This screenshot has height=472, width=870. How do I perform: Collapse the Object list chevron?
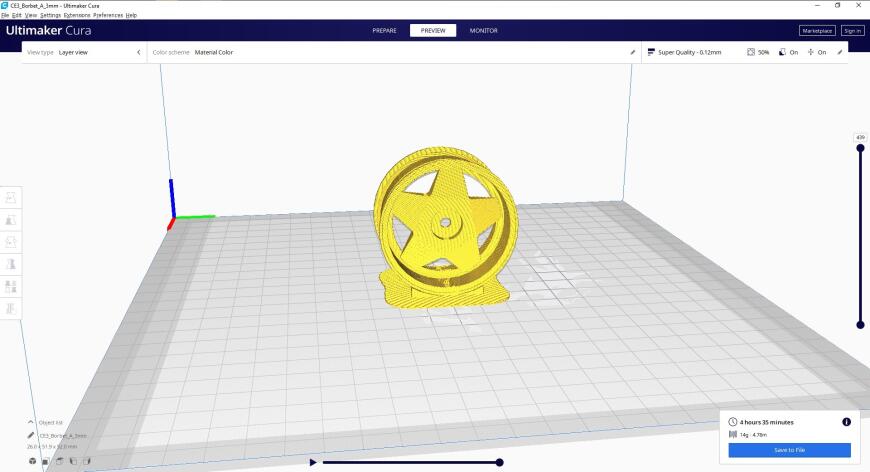coord(31,423)
